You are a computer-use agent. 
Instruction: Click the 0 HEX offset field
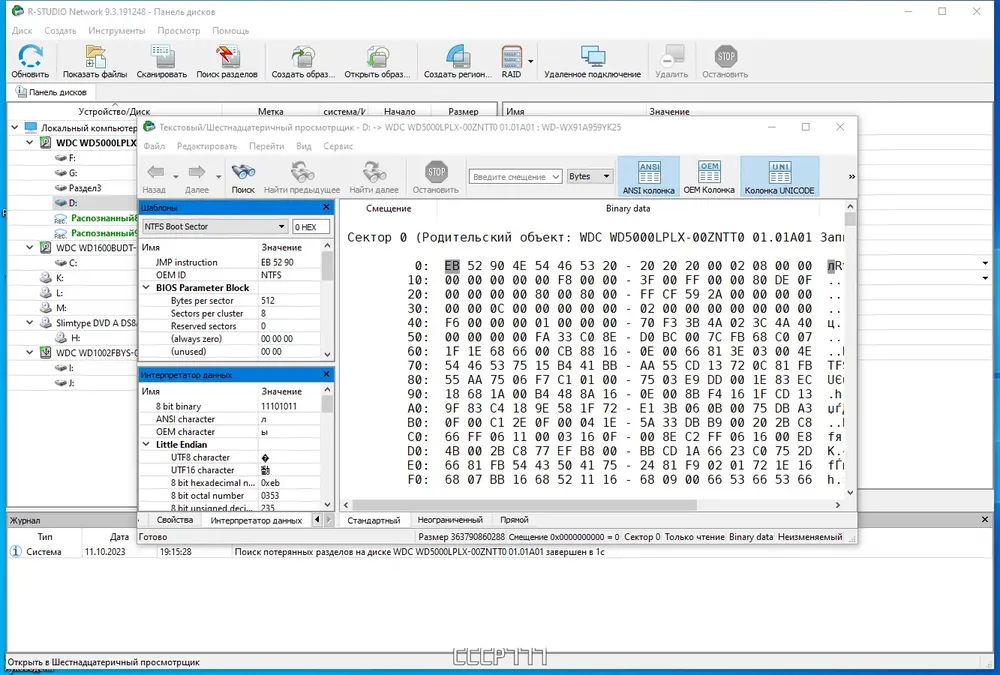(x=311, y=226)
